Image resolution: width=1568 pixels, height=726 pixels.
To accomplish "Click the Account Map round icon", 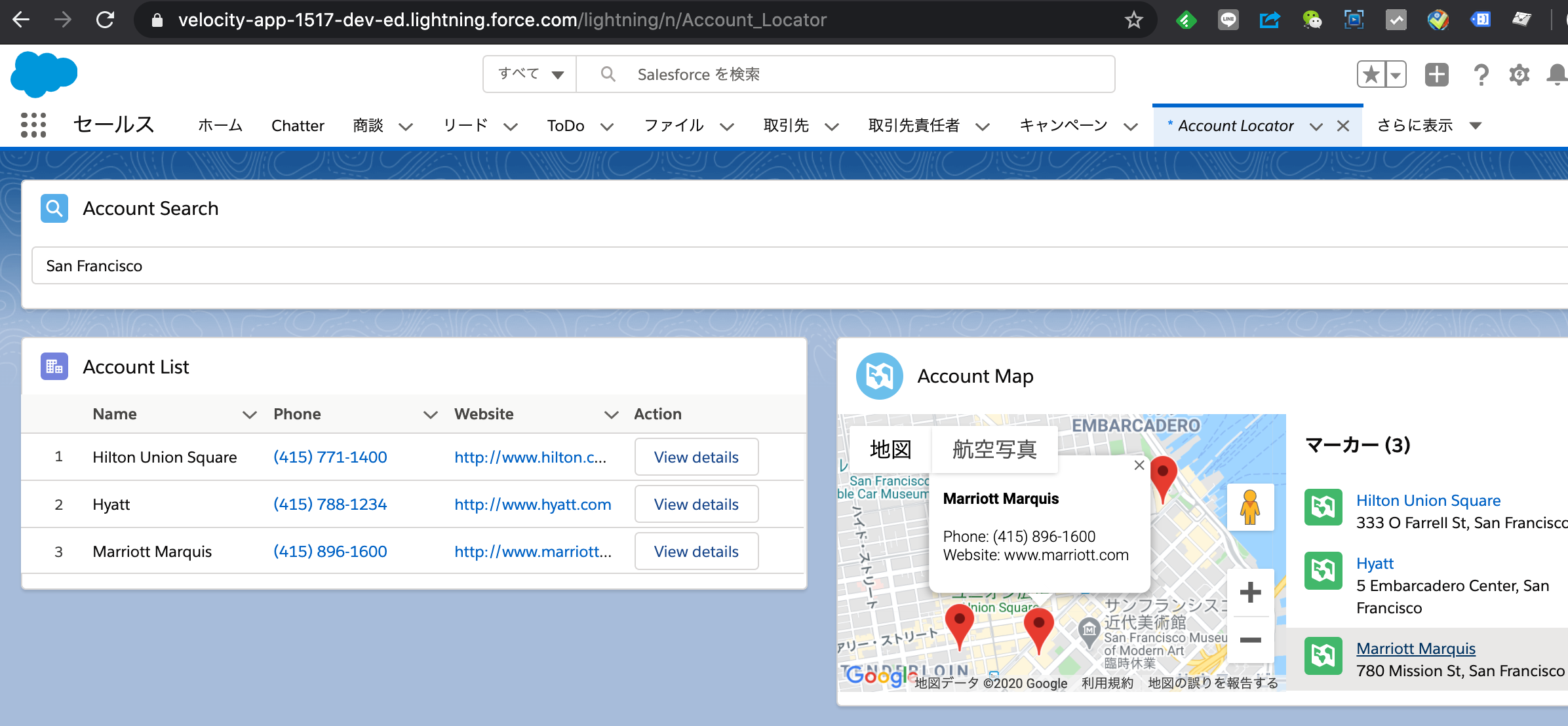I will [880, 376].
